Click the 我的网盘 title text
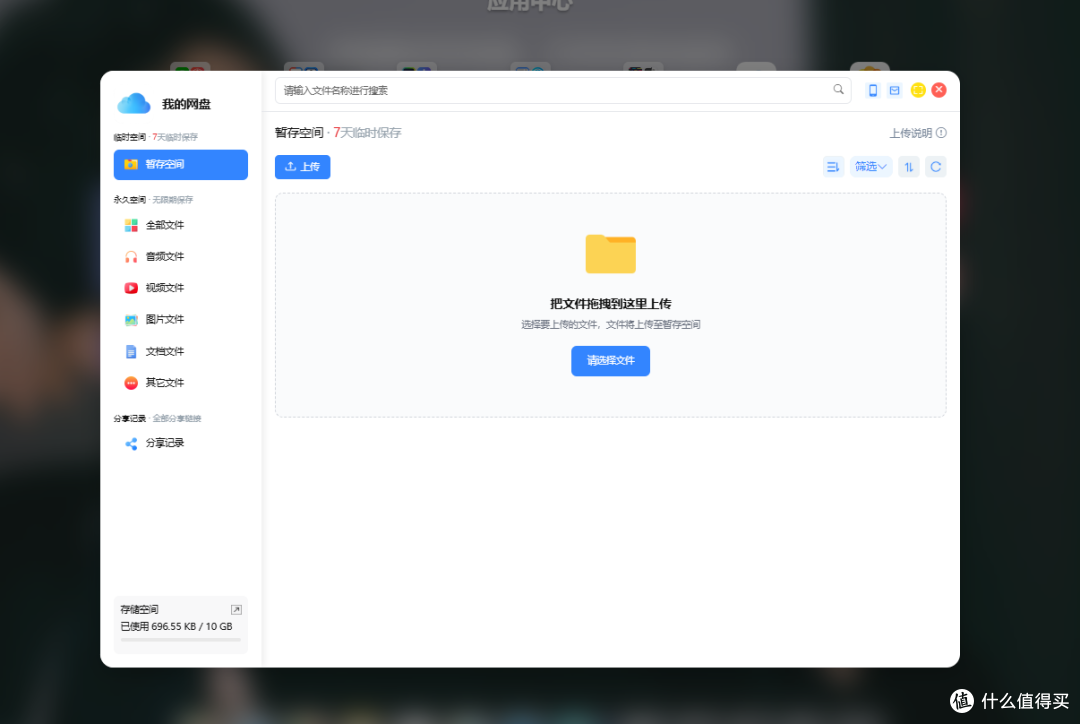Viewport: 1080px width, 724px height. (186, 104)
